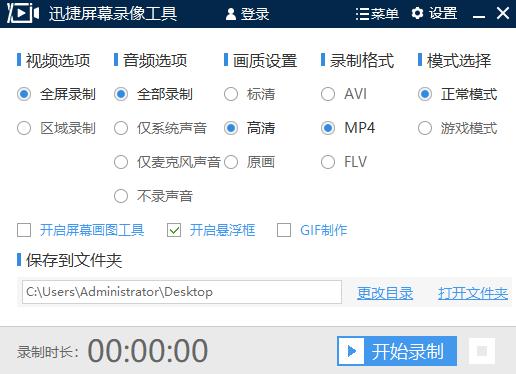Enable 开启屏幕画图工具 checkbox
The image size is (516, 374).
tap(24, 230)
